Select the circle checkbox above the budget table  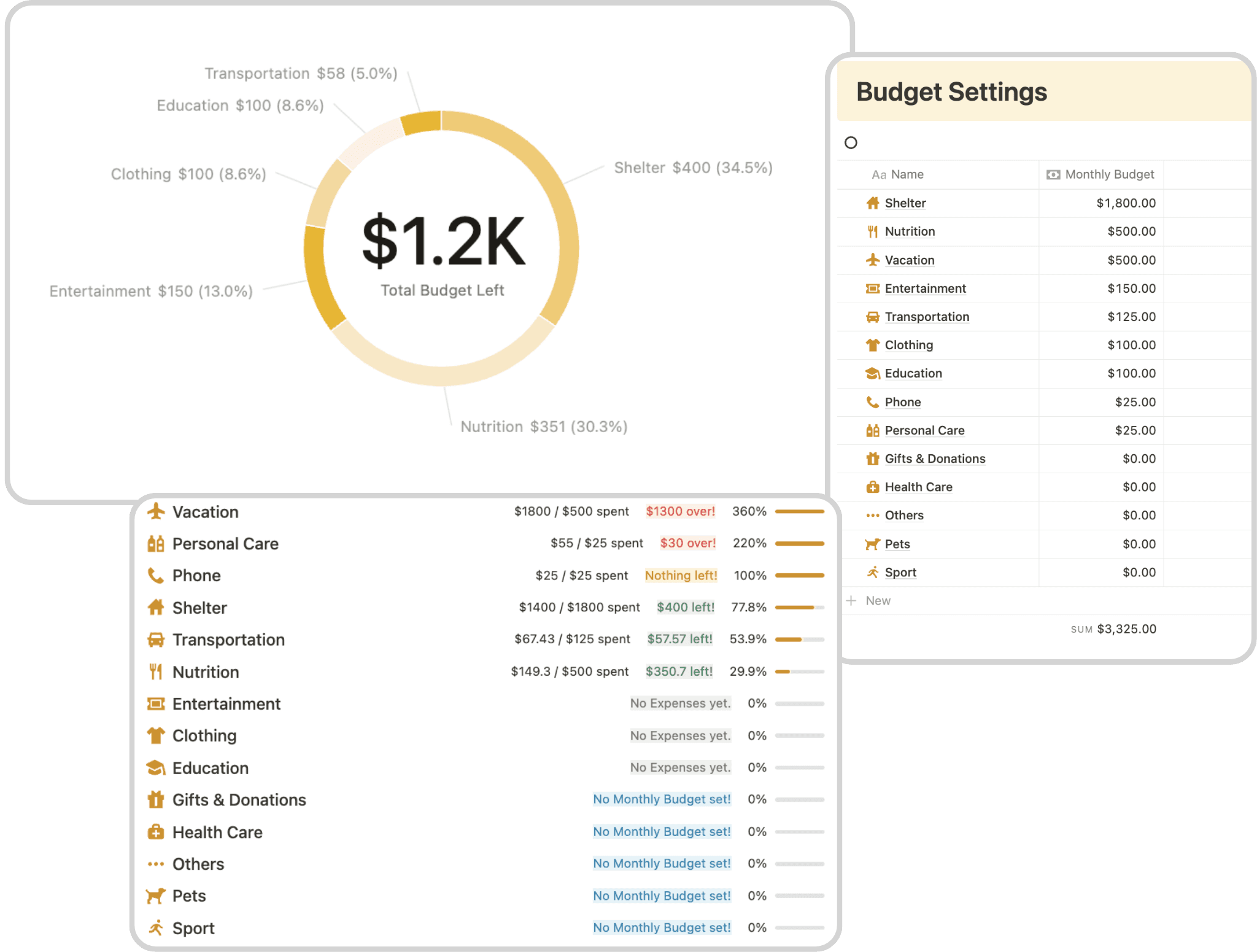[851, 142]
